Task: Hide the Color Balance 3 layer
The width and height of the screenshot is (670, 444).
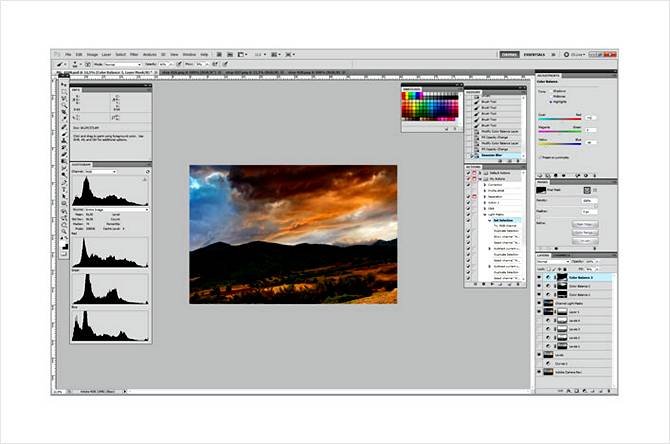Action: pos(540,277)
